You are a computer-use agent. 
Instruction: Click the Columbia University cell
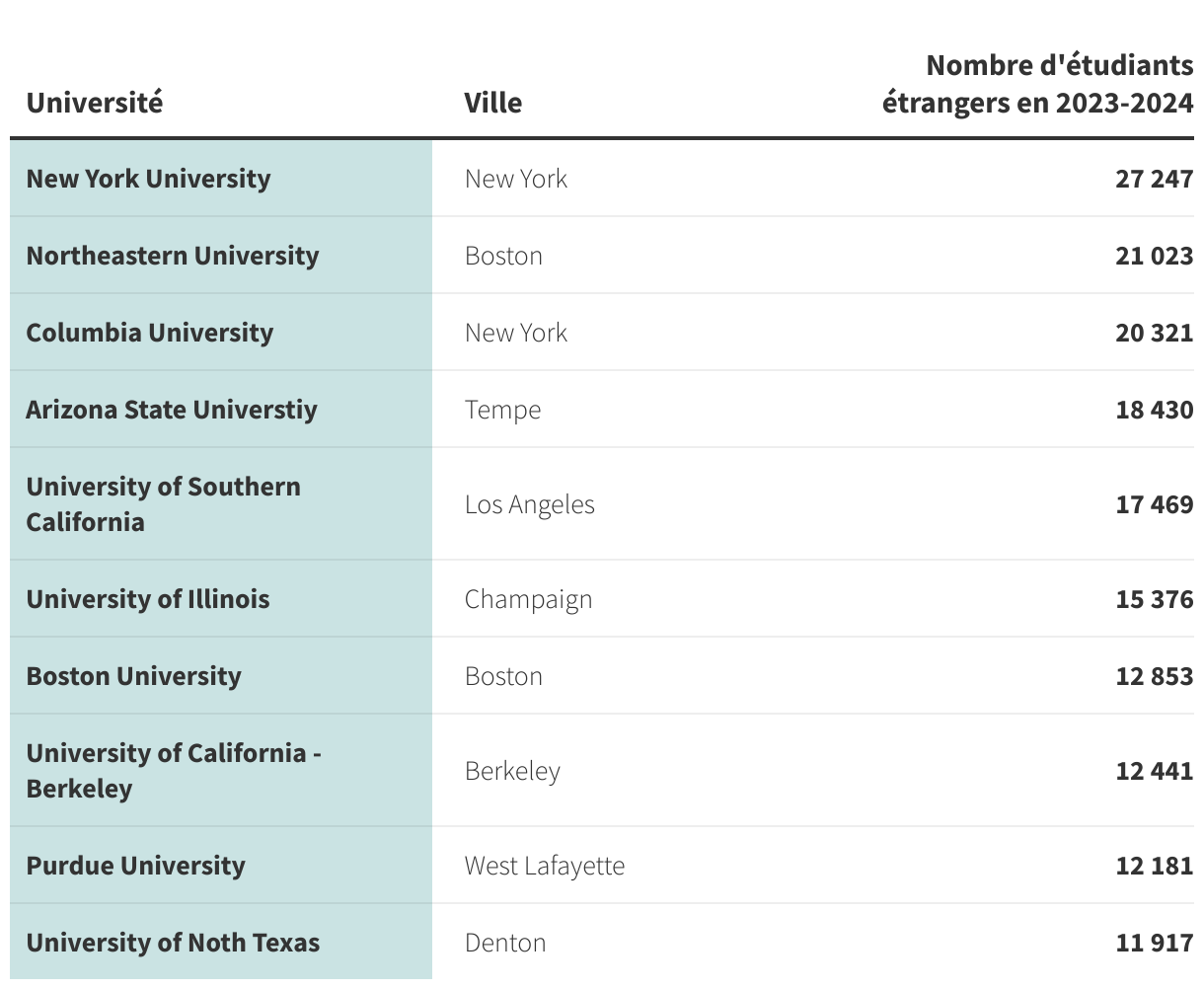click(x=150, y=333)
